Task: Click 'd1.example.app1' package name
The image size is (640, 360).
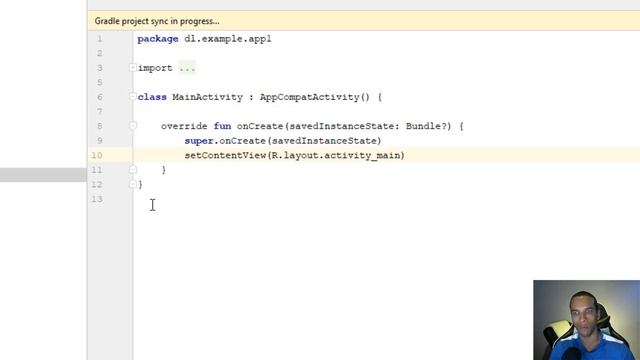Action: [x=228, y=39]
